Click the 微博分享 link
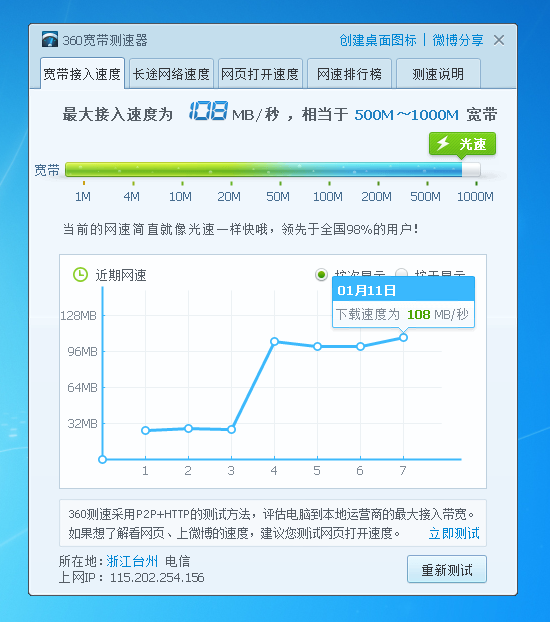The width and height of the screenshot is (550, 622). 458,40
